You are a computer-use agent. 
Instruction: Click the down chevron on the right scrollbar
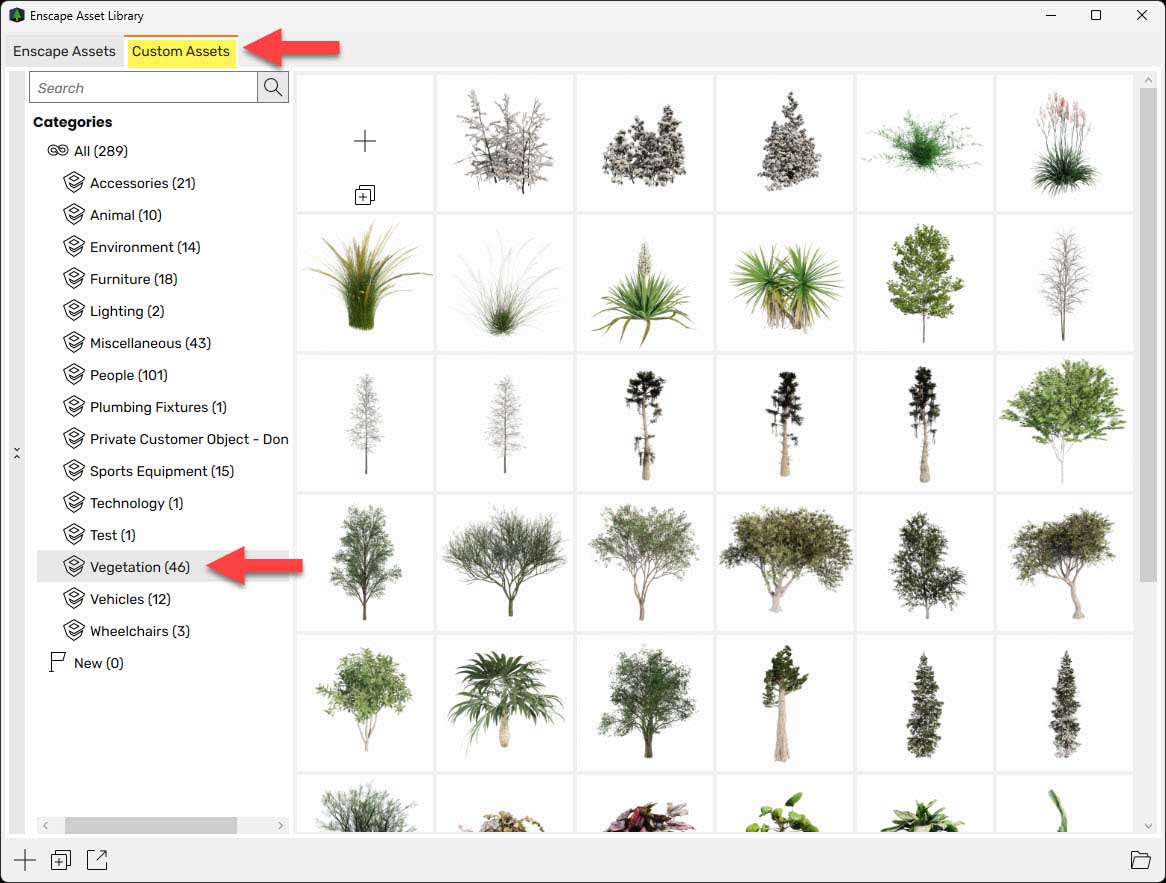pos(1146,826)
